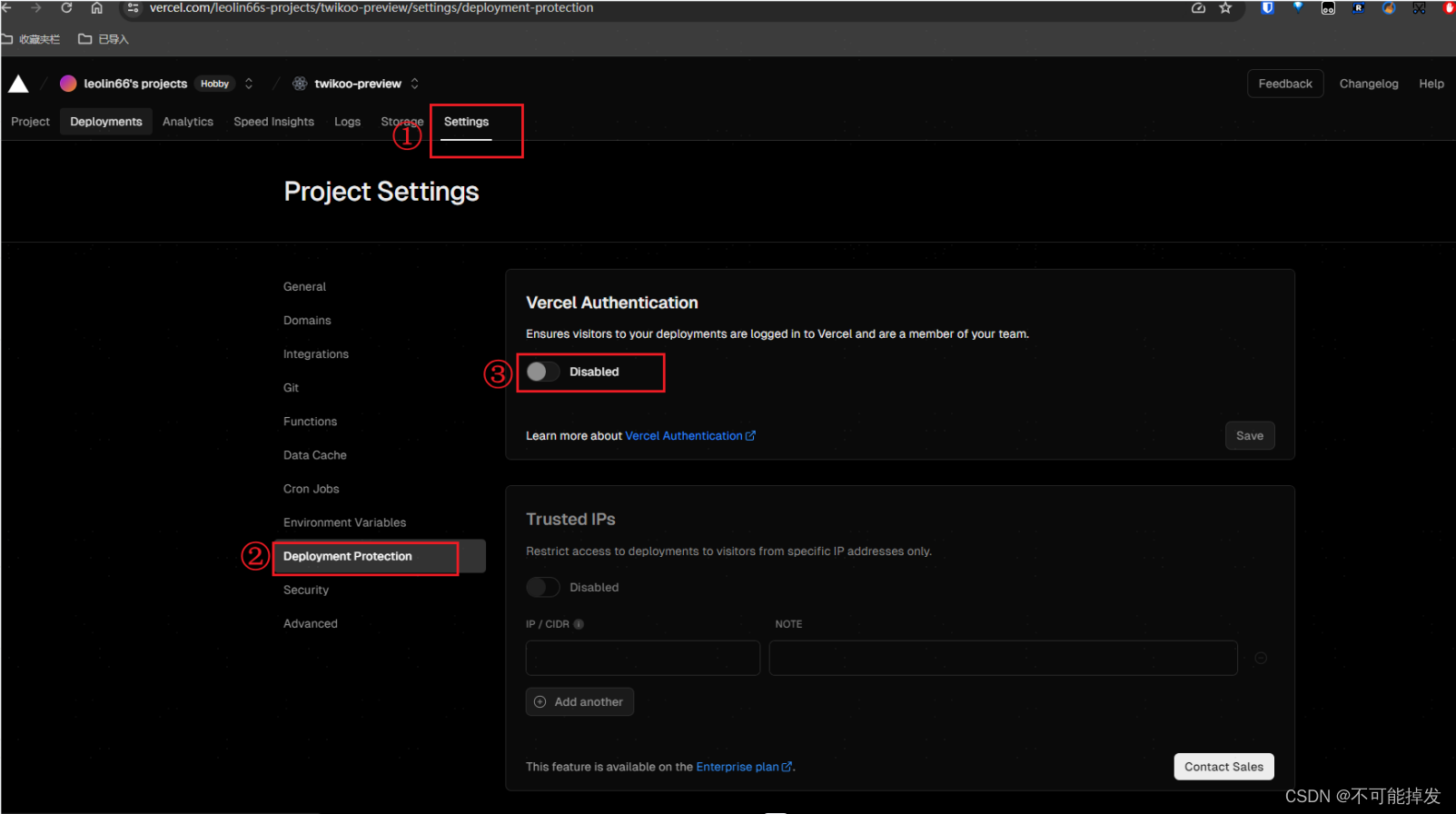Click the Contact Sales button
Viewport: 1456px width, 814px height.
pos(1223,767)
